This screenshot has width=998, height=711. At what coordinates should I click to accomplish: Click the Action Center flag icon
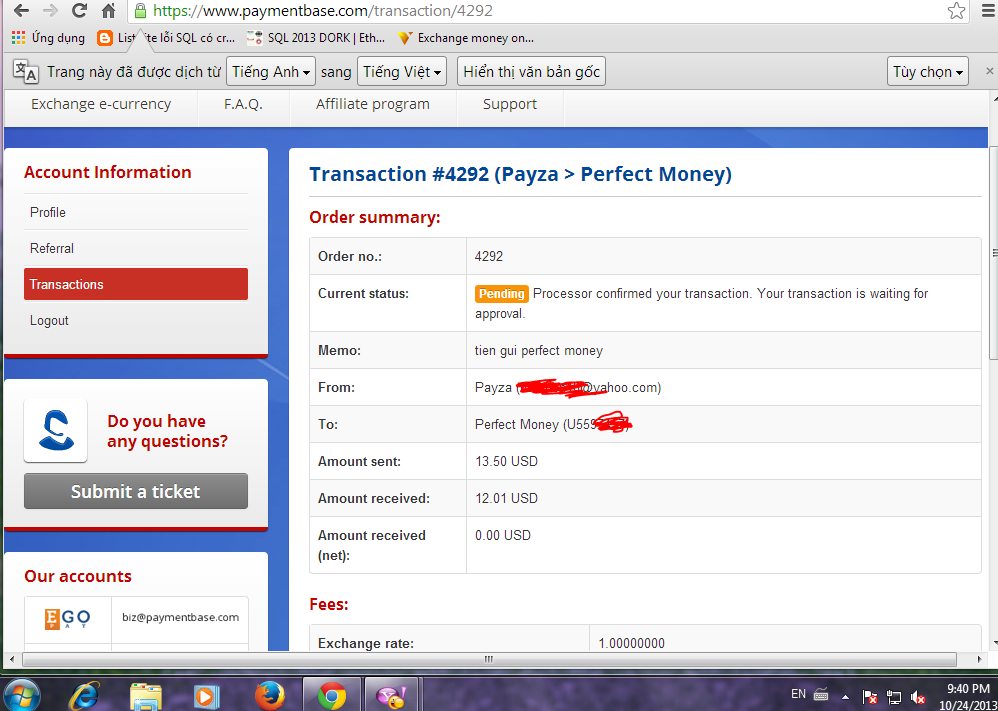(869, 696)
